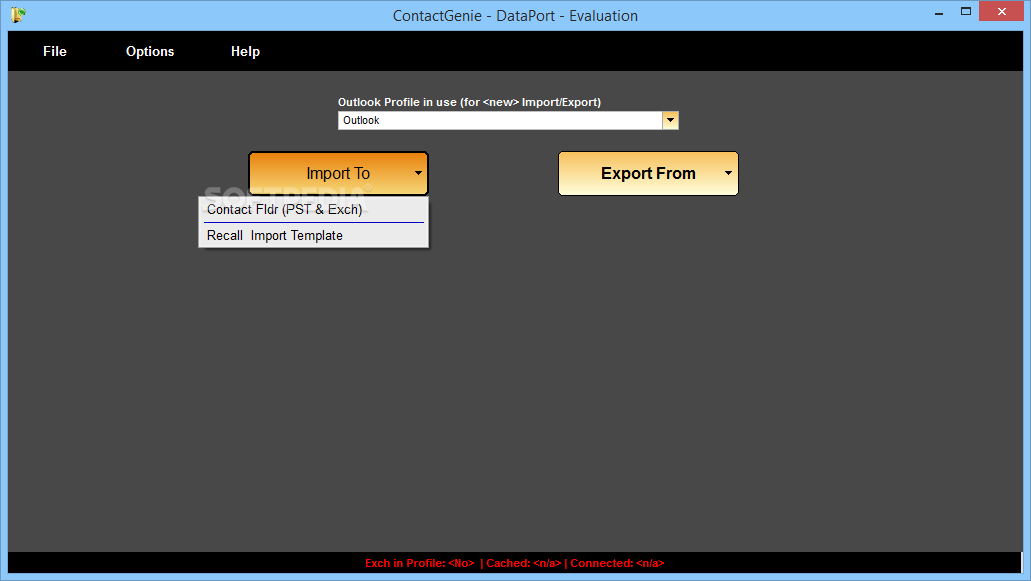Viewport: 1031px width, 581px height.
Task: Click the 'Outlook Profile in use' label
Action: (469, 102)
